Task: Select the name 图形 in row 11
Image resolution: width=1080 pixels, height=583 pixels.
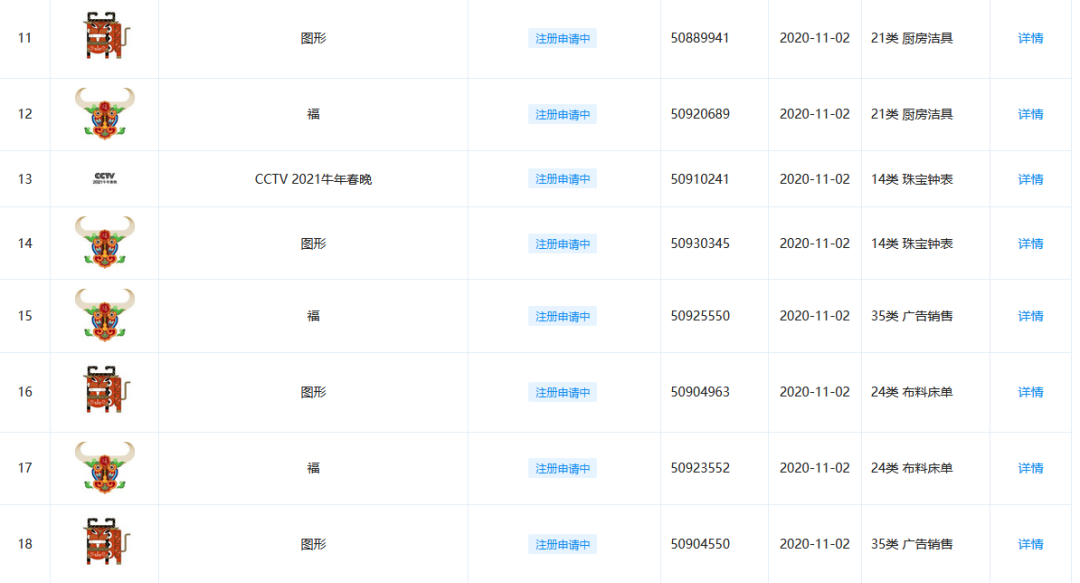Action: coord(313,38)
